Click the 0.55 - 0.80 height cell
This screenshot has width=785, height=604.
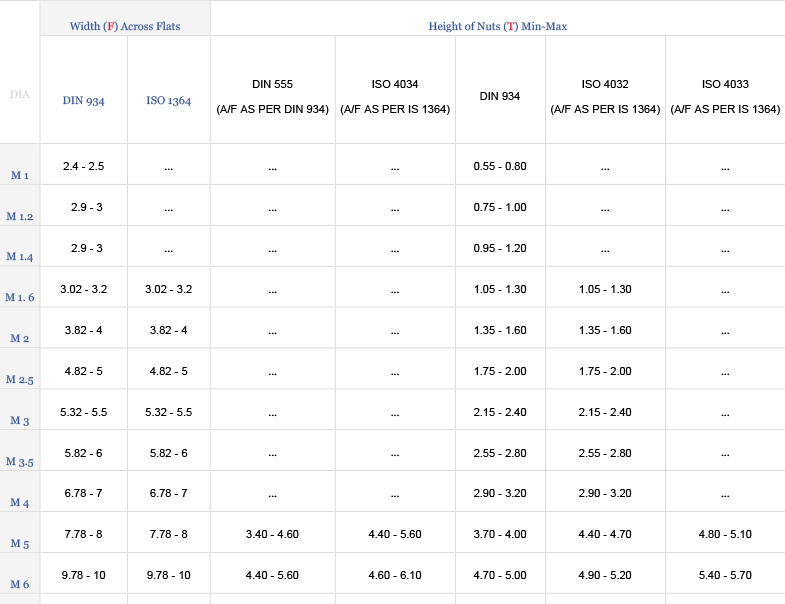click(x=500, y=165)
